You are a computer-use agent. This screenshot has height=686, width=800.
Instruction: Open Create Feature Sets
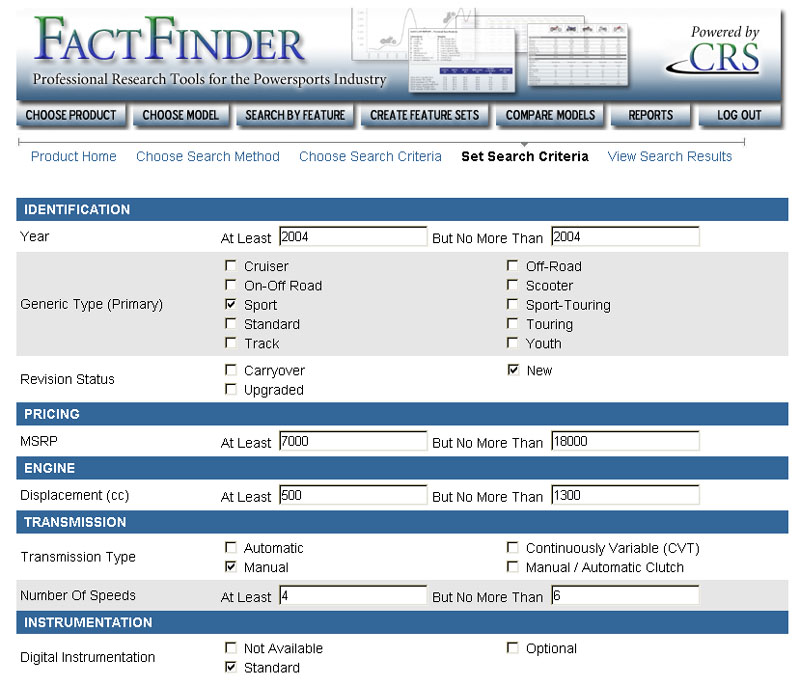pos(424,115)
